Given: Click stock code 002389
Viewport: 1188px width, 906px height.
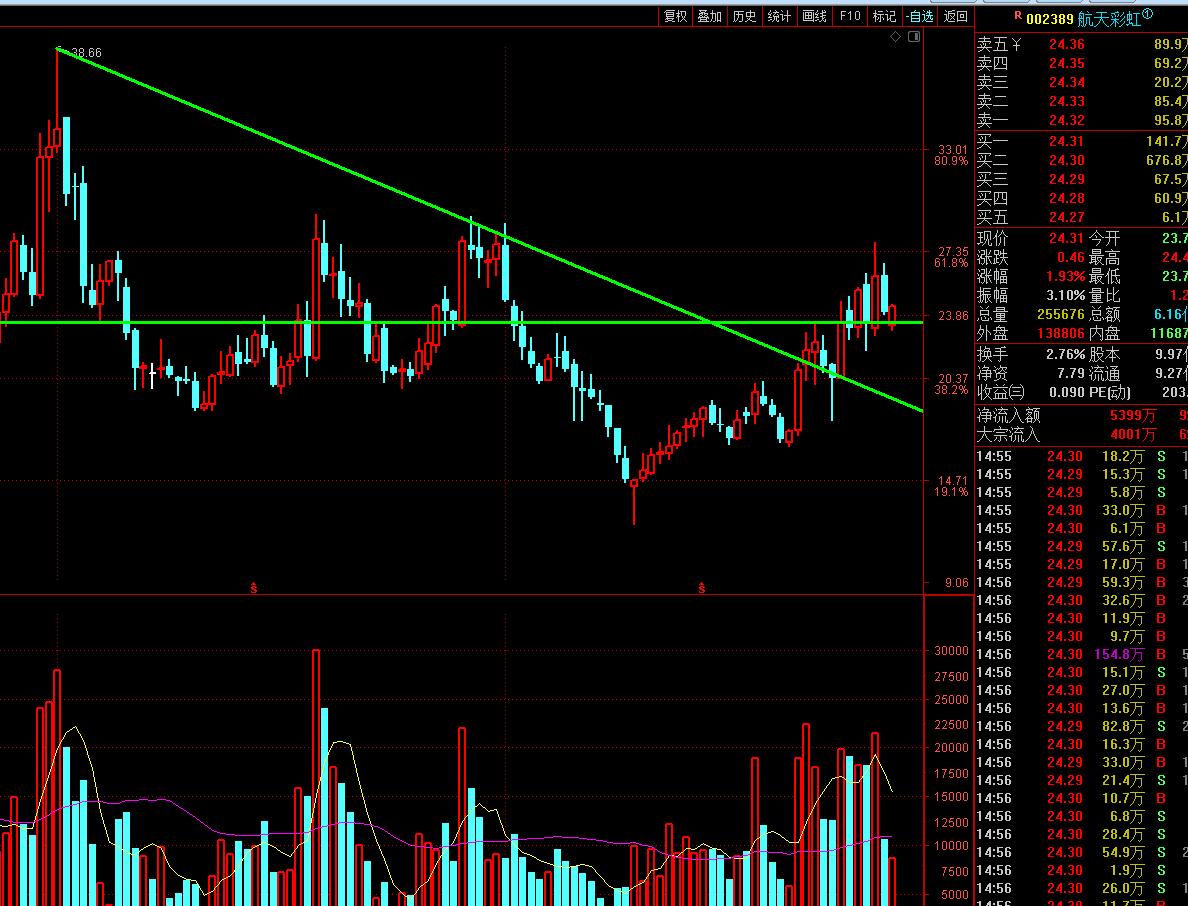Looking at the screenshot, I should pos(1050,20).
